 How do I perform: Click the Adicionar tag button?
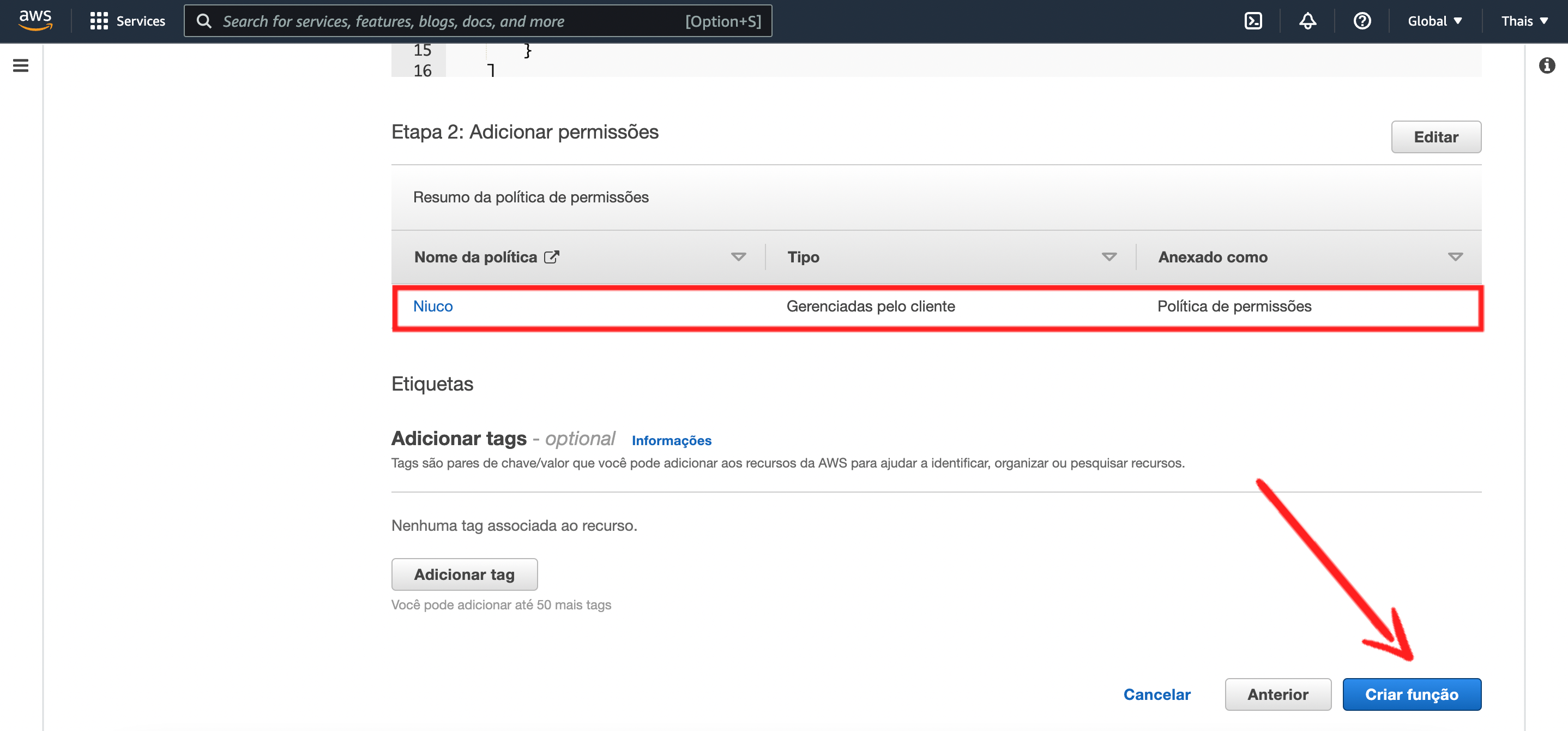click(x=464, y=574)
